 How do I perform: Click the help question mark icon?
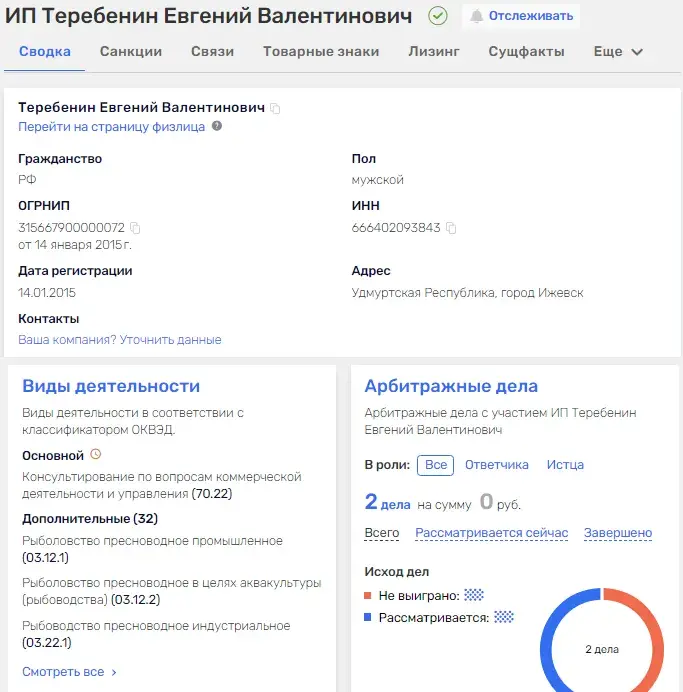(217, 126)
